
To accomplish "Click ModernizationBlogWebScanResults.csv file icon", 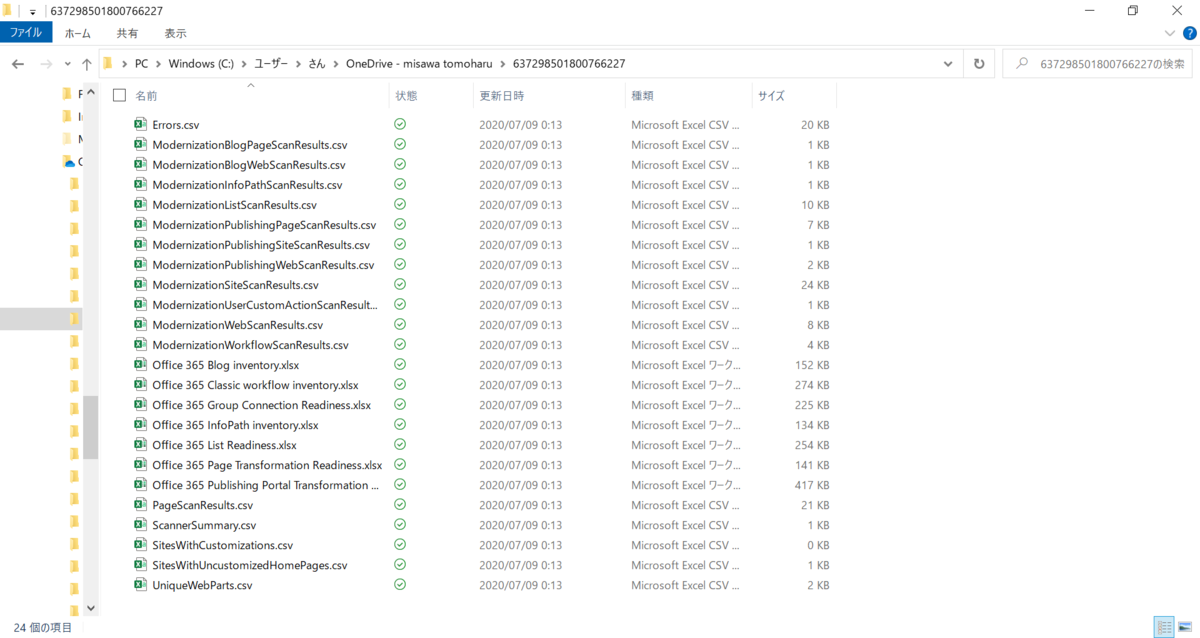I will (x=140, y=165).
